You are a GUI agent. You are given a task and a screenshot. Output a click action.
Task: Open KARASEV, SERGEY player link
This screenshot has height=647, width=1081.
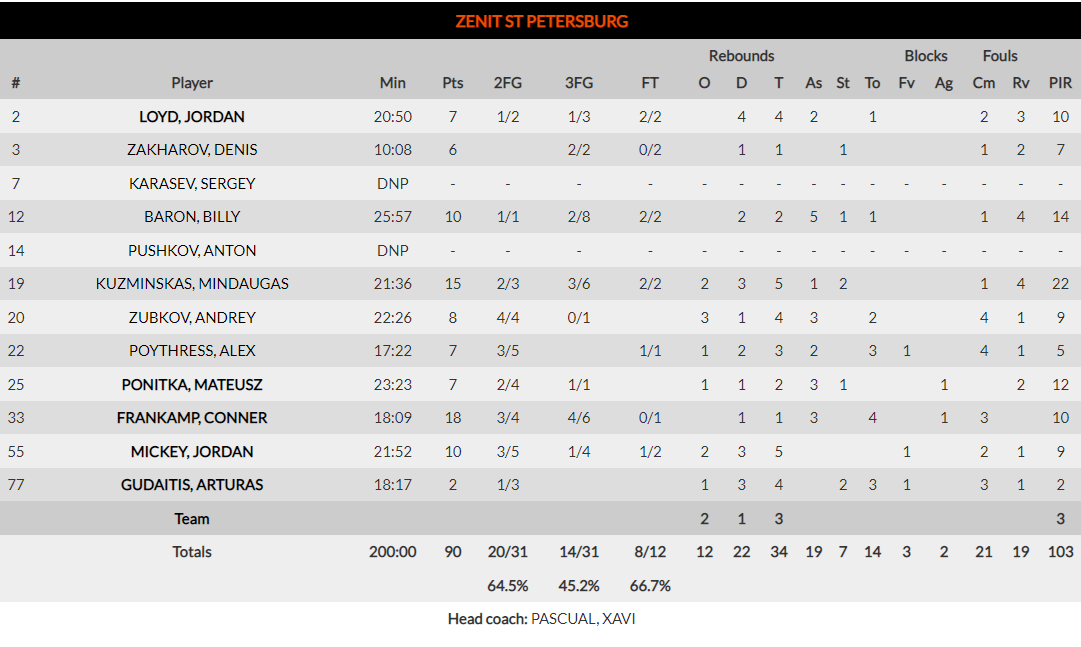click(192, 184)
